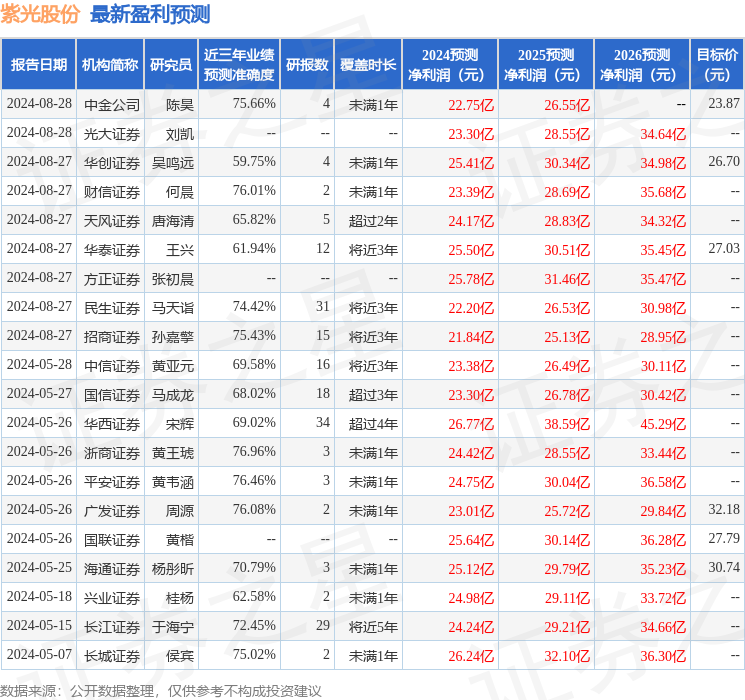Click target price 27.03
The width and height of the screenshot is (745, 700).
coord(724,248)
